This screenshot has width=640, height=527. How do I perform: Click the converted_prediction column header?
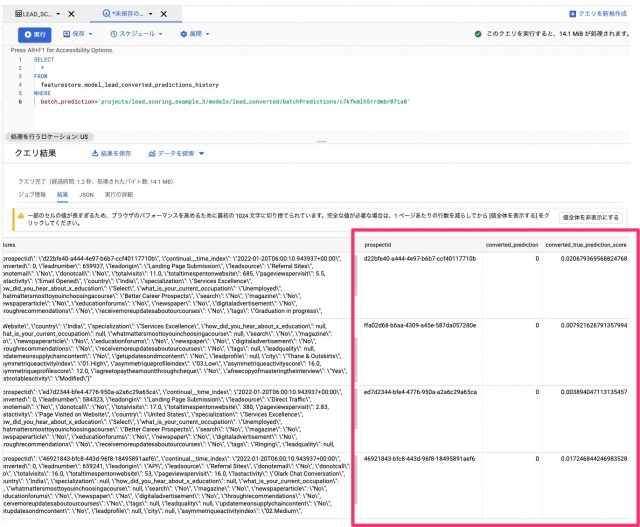[x=512, y=245]
